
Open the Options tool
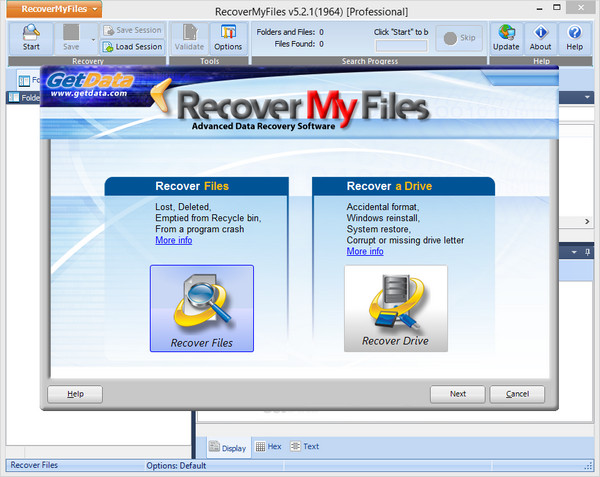tap(227, 38)
